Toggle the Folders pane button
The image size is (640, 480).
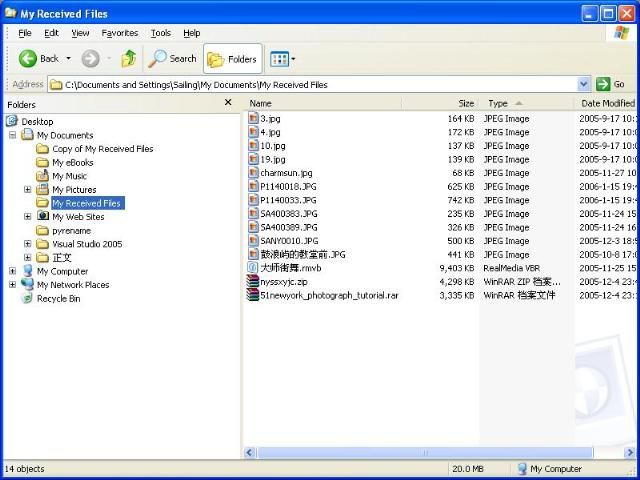point(232,59)
